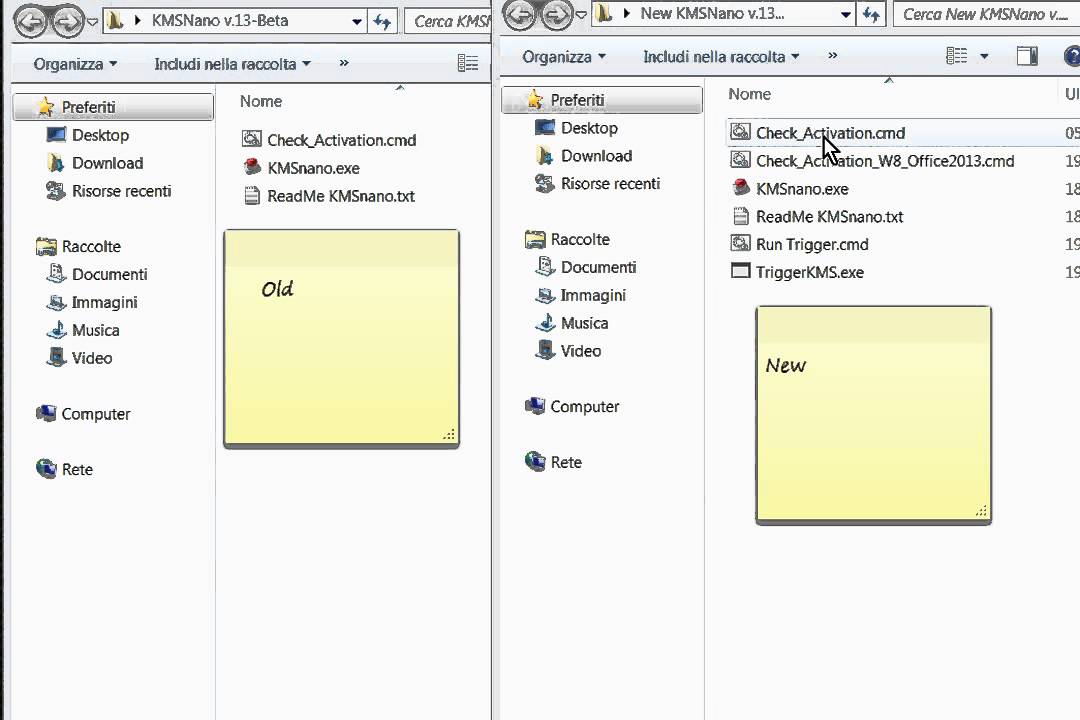Open Immagini in right window sidebar
Screen dimensions: 1080x720
pos(581,295)
